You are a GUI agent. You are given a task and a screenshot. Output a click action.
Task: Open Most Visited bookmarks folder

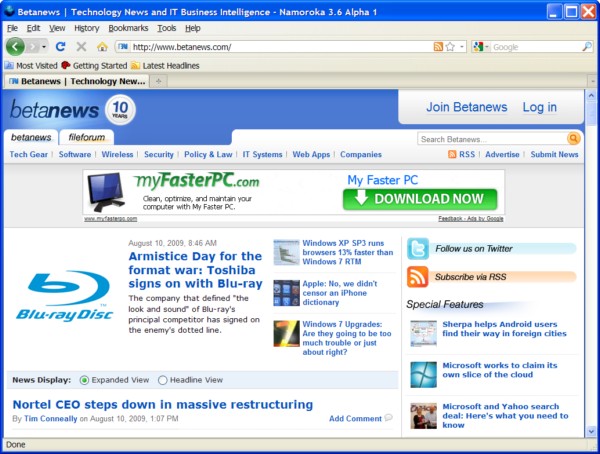coord(31,65)
